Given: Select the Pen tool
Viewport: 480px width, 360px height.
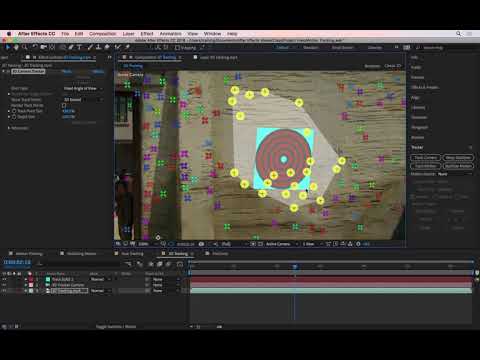Looking at the screenshot, I should [71, 47].
